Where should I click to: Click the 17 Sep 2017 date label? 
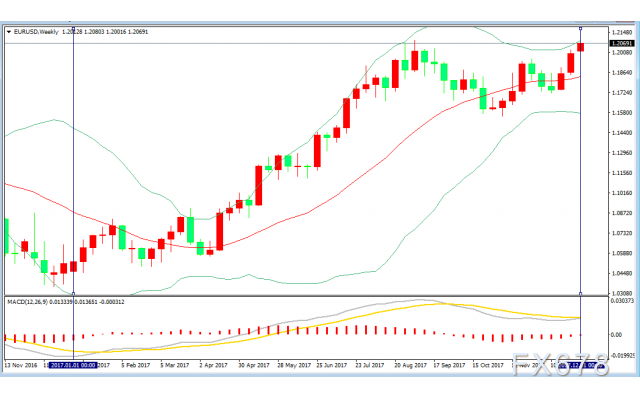(449, 365)
